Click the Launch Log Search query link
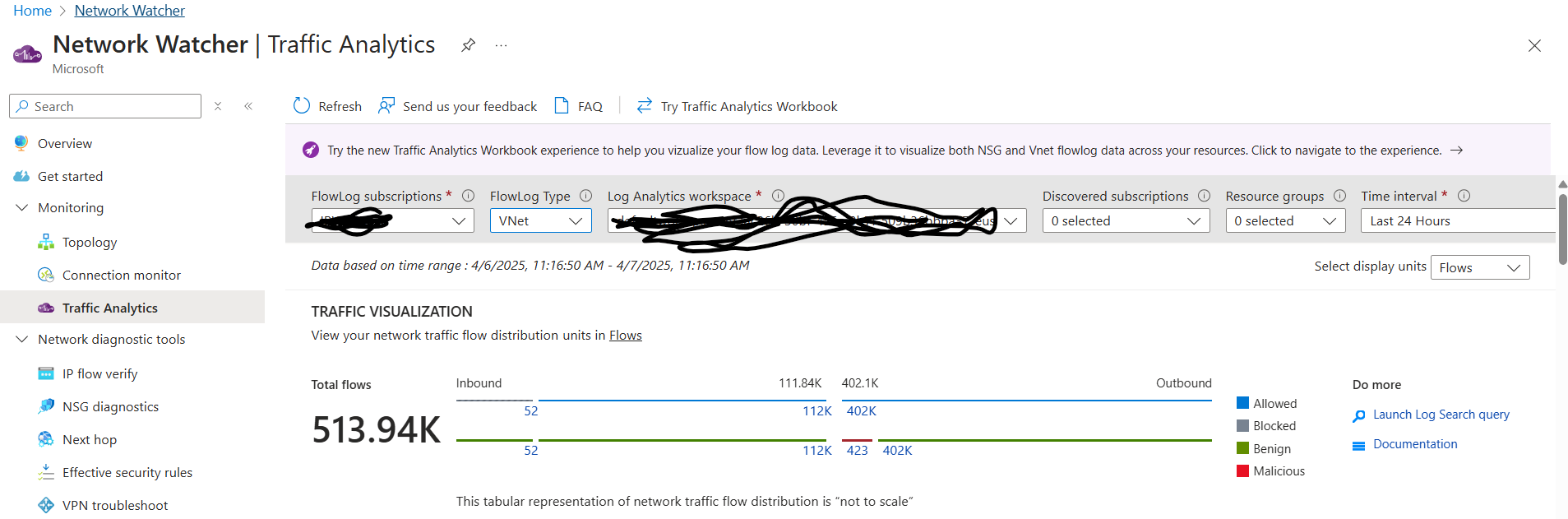Screen dimensions: 1568x519 click(1441, 415)
